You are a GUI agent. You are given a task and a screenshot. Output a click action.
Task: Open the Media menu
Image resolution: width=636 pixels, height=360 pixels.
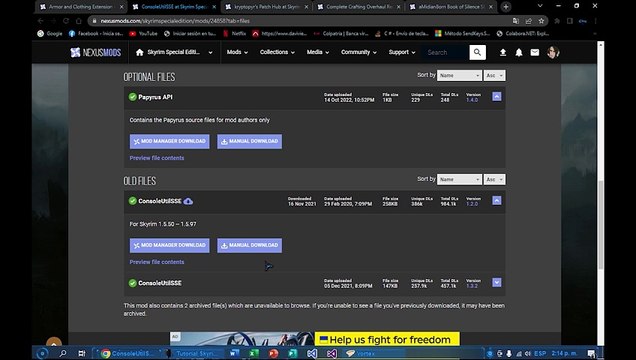click(x=318, y=52)
